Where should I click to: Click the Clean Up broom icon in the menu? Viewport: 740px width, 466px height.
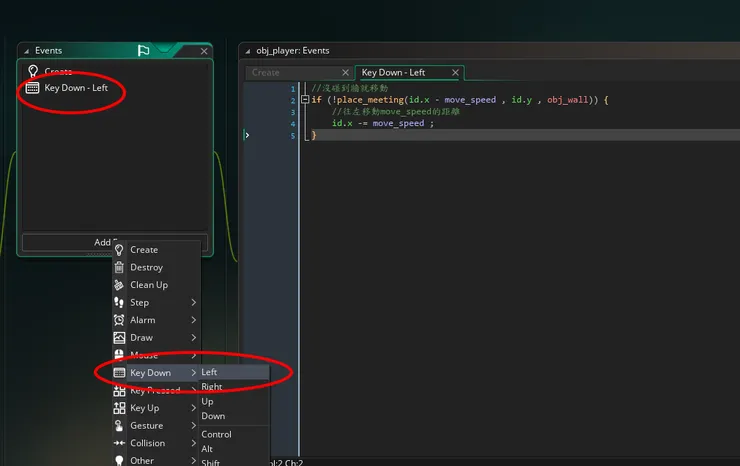[119, 285]
